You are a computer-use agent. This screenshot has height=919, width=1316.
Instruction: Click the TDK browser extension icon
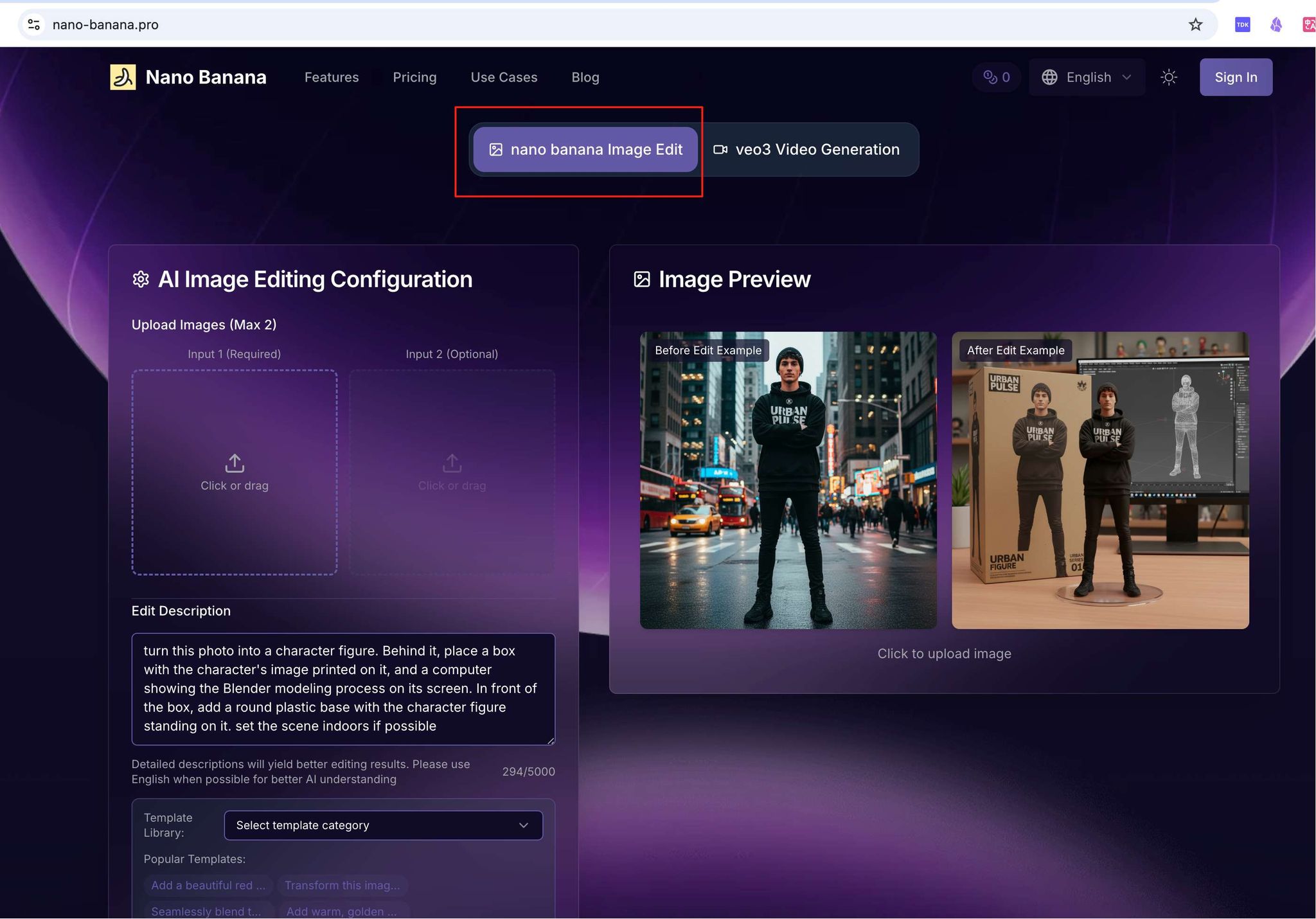(1242, 24)
